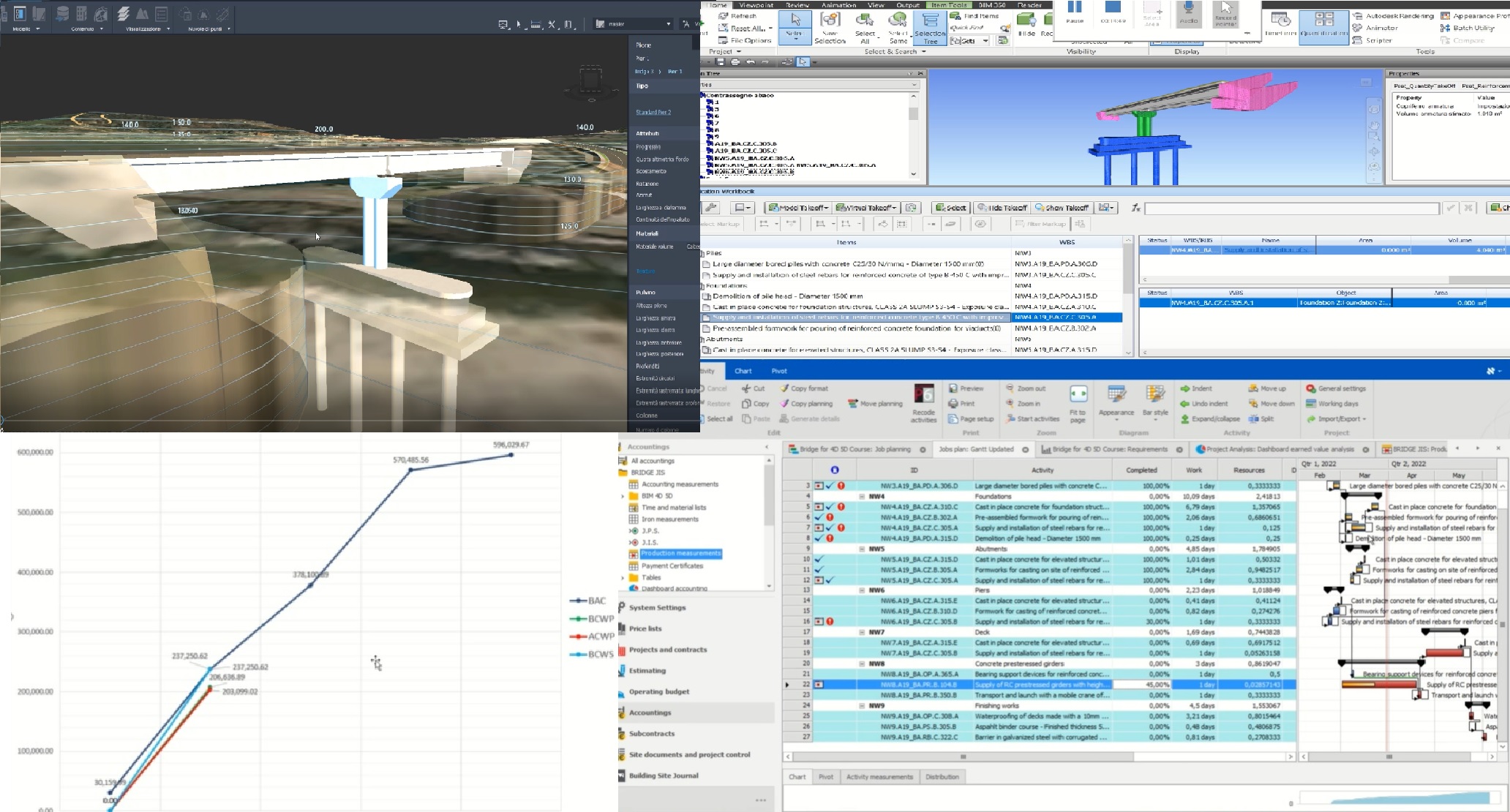1510x812 pixels.
Task: Select Payment Certificates in accounting tree
Action: coord(672,565)
